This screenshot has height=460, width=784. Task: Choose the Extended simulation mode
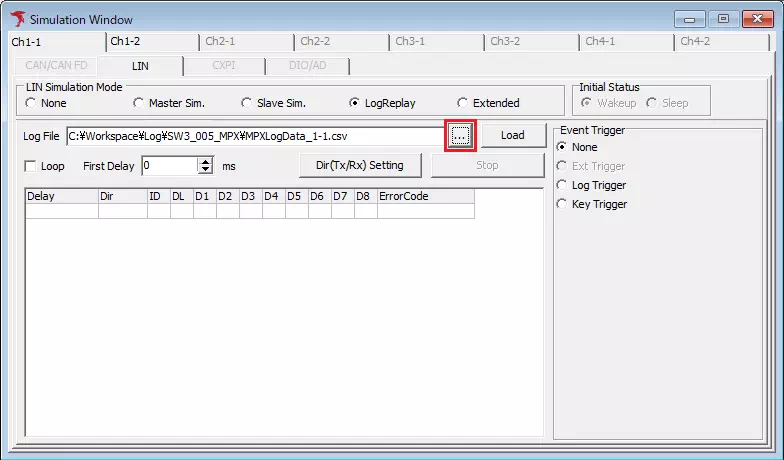(x=462, y=103)
